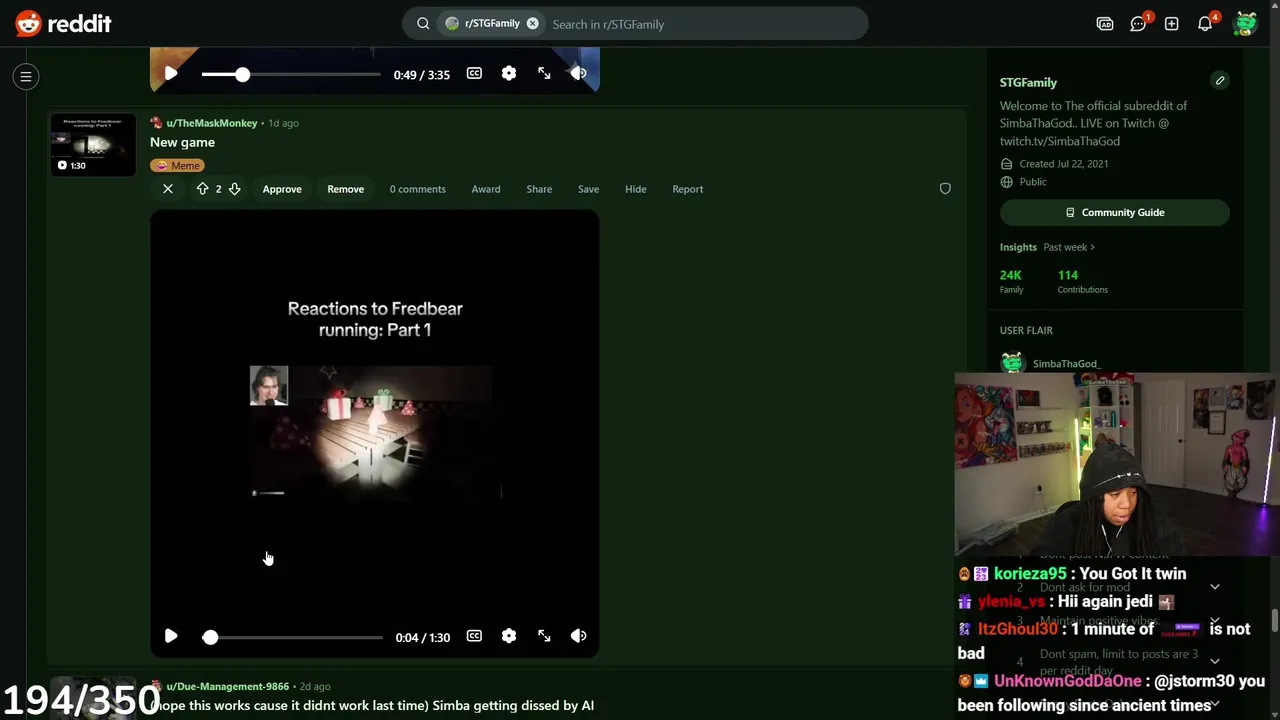Open u/Due-Management-9866 profile link
1280x720 pixels.
[228, 686]
